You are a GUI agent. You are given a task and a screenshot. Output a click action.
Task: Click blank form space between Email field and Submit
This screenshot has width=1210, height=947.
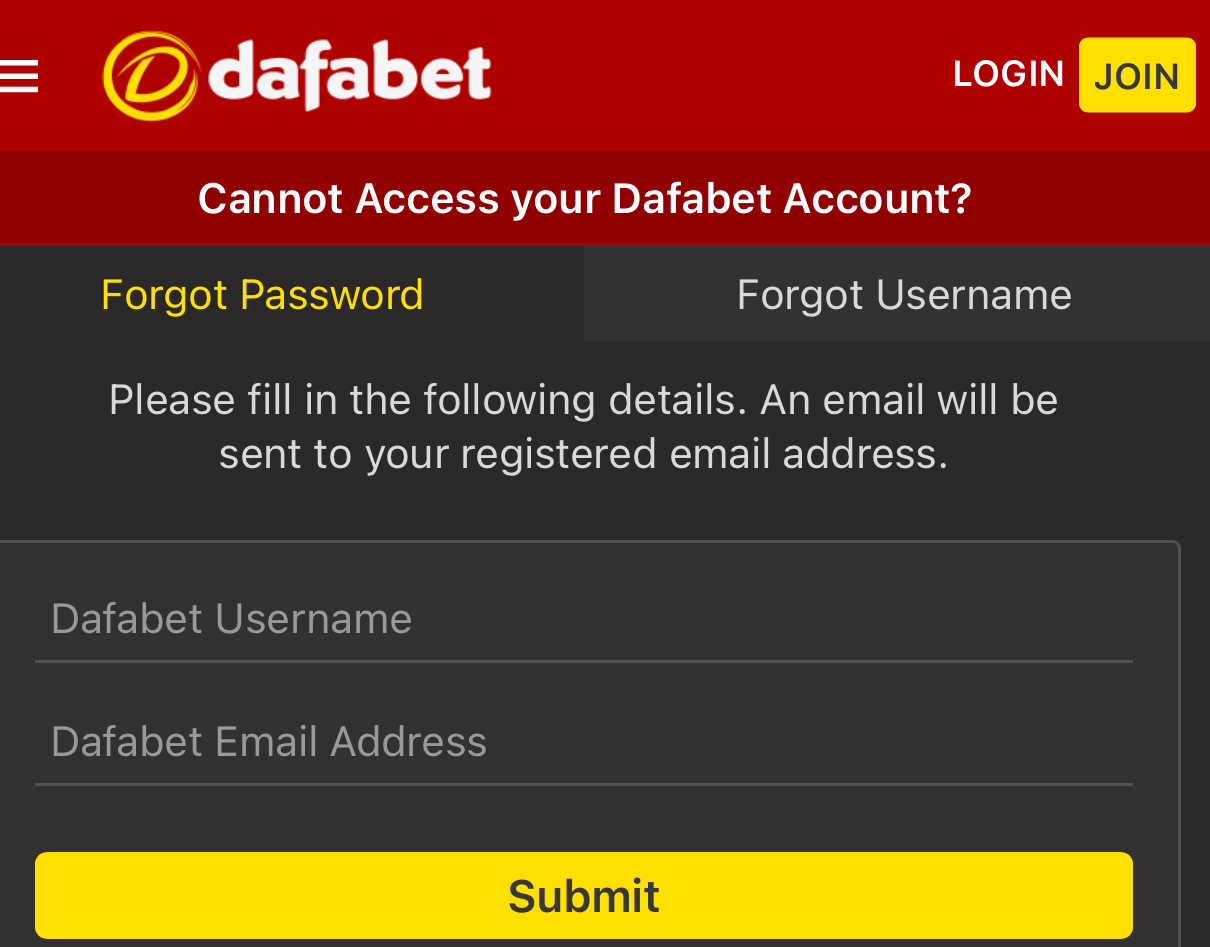click(584, 819)
